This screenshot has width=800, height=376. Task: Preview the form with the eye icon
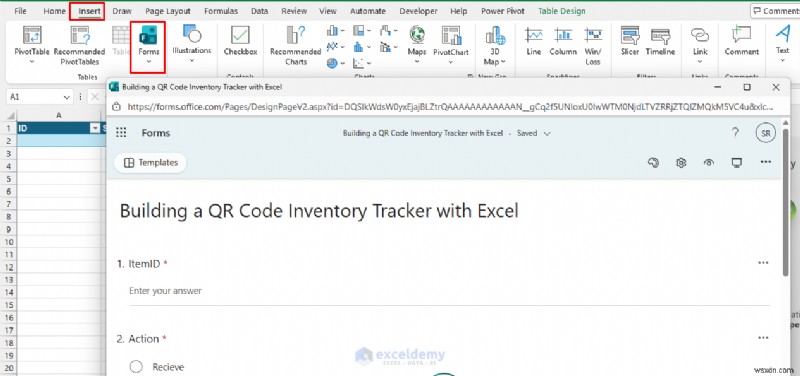pos(708,163)
